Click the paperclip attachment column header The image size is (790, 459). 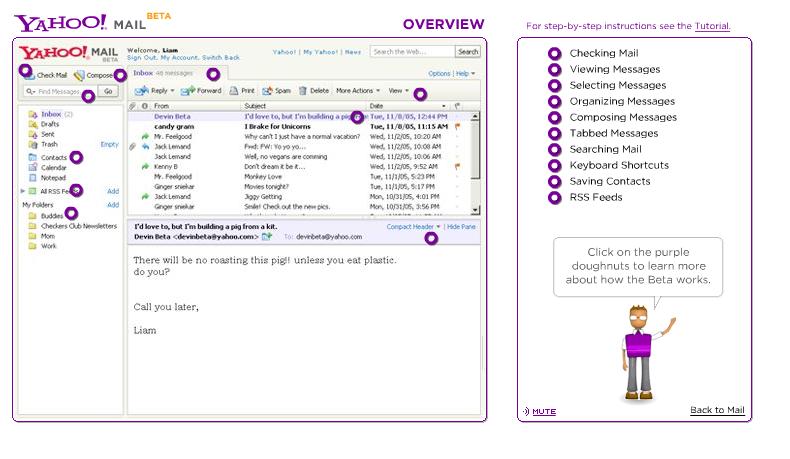[x=133, y=106]
